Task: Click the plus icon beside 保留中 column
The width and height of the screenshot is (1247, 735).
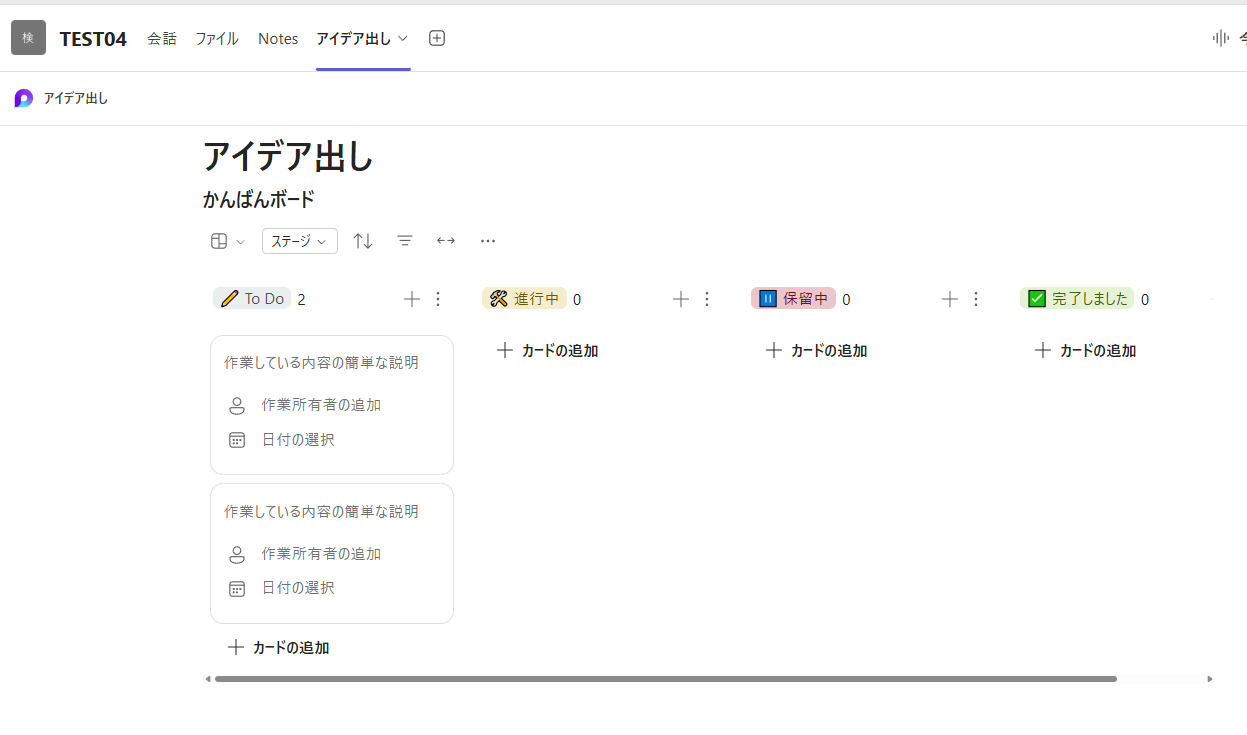Action: [950, 299]
